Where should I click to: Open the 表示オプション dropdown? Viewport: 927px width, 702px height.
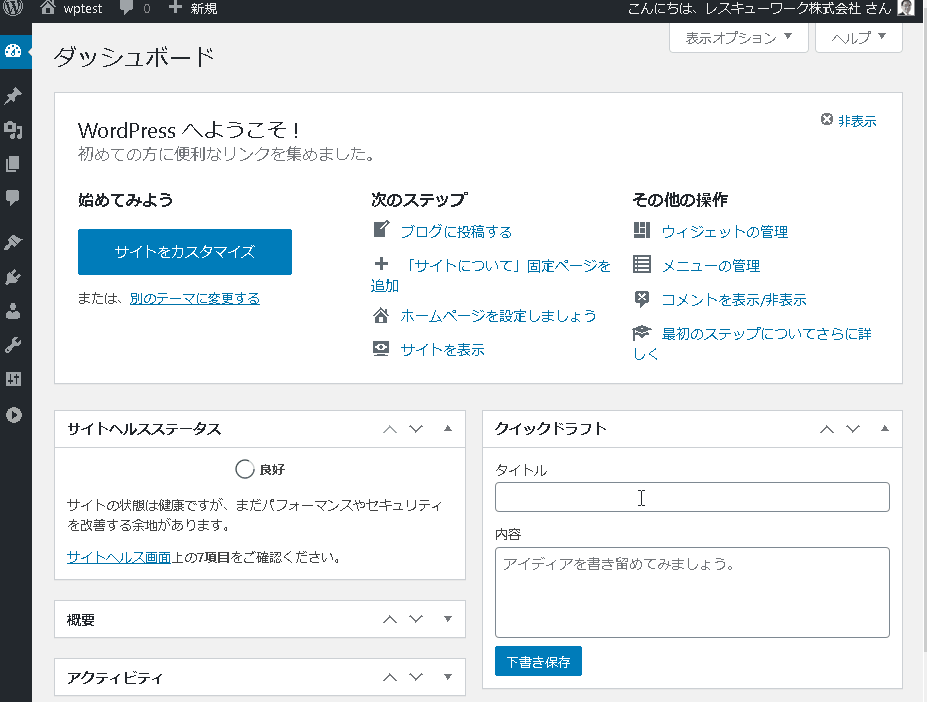click(x=738, y=38)
